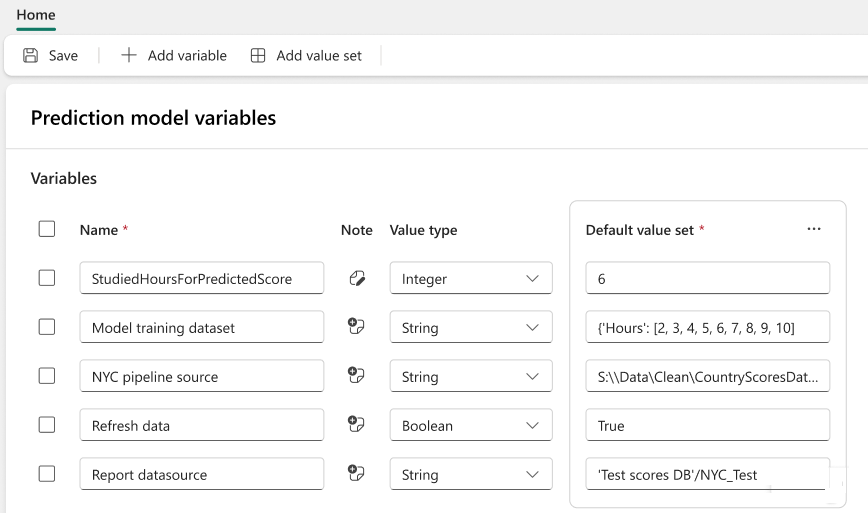Click the Add variable plus icon
This screenshot has height=513, width=868.
tap(129, 56)
